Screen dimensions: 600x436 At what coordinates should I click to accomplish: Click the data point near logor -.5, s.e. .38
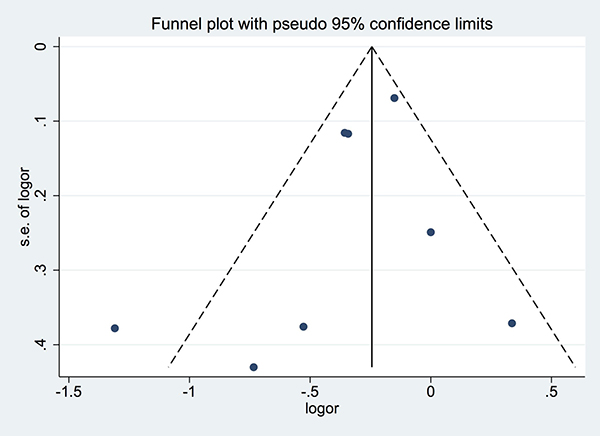pyautogui.click(x=303, y=327)
